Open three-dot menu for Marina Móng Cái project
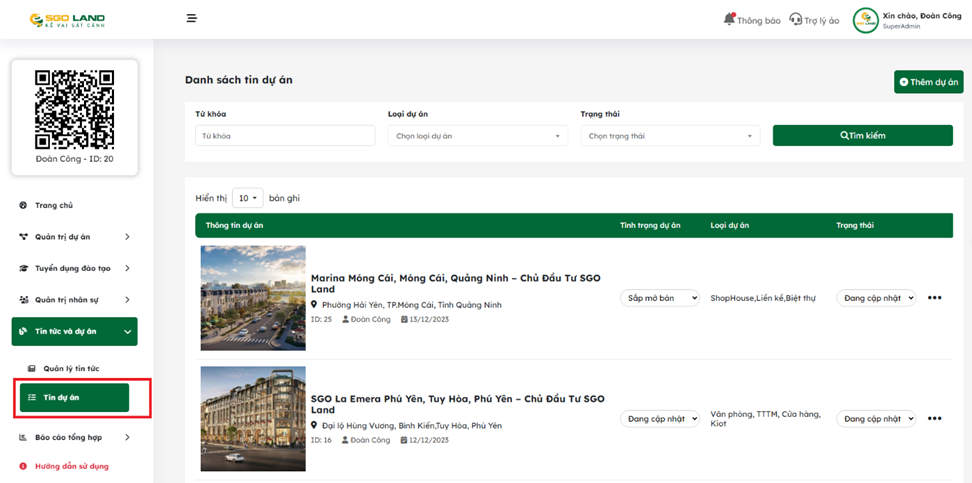Screen dimensions: 972x483 pyautogui.click(x=934, y=298)
